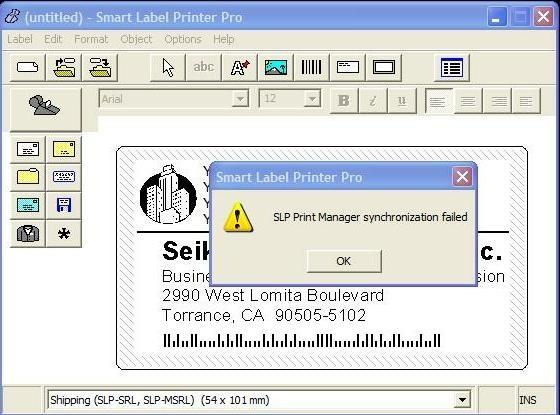Set justified text alignment
The width and height of the screenshot is (560, 415).
pos(526,101)
